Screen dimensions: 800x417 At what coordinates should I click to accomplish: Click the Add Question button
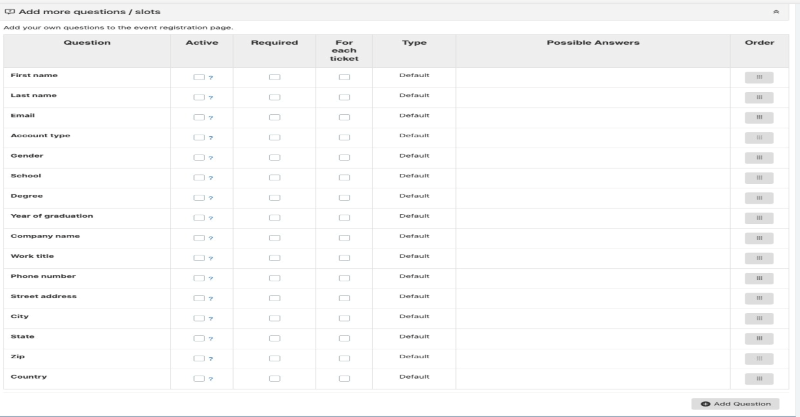click(x=735, y=403)
